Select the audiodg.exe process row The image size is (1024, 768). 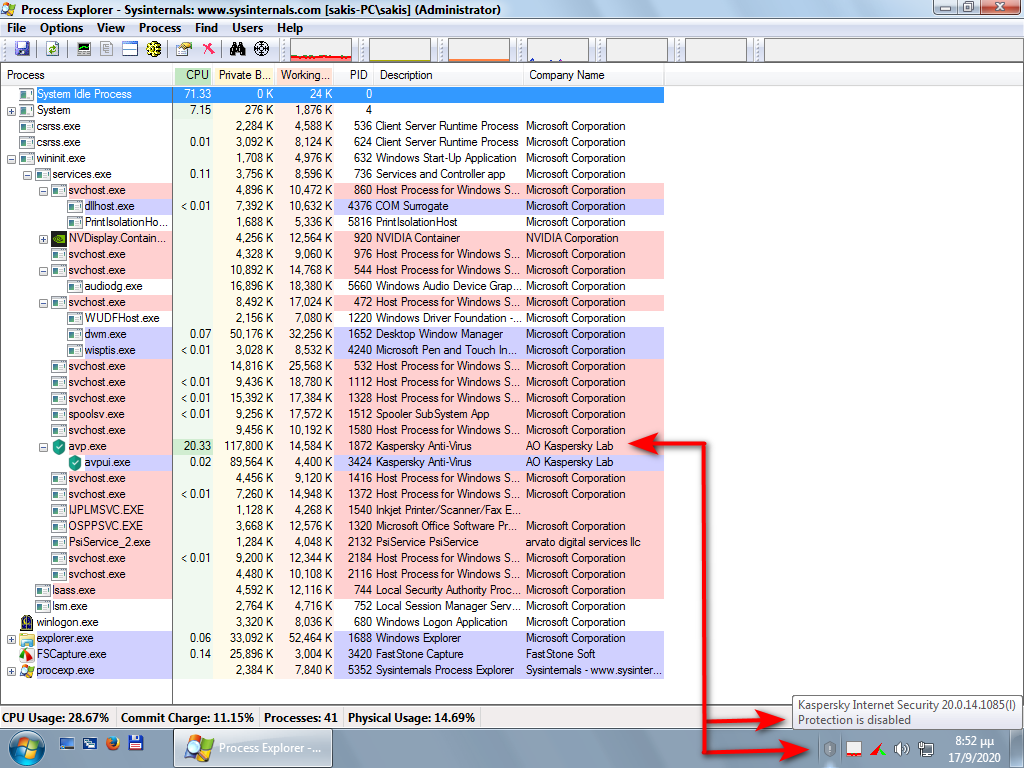pyautogui.click(x=332, y=287)
